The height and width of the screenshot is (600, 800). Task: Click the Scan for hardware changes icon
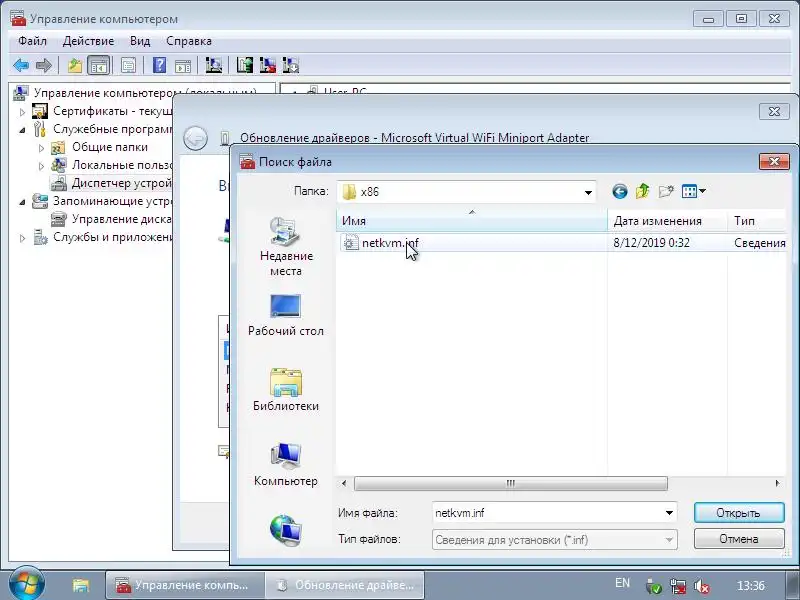point(213,65)
